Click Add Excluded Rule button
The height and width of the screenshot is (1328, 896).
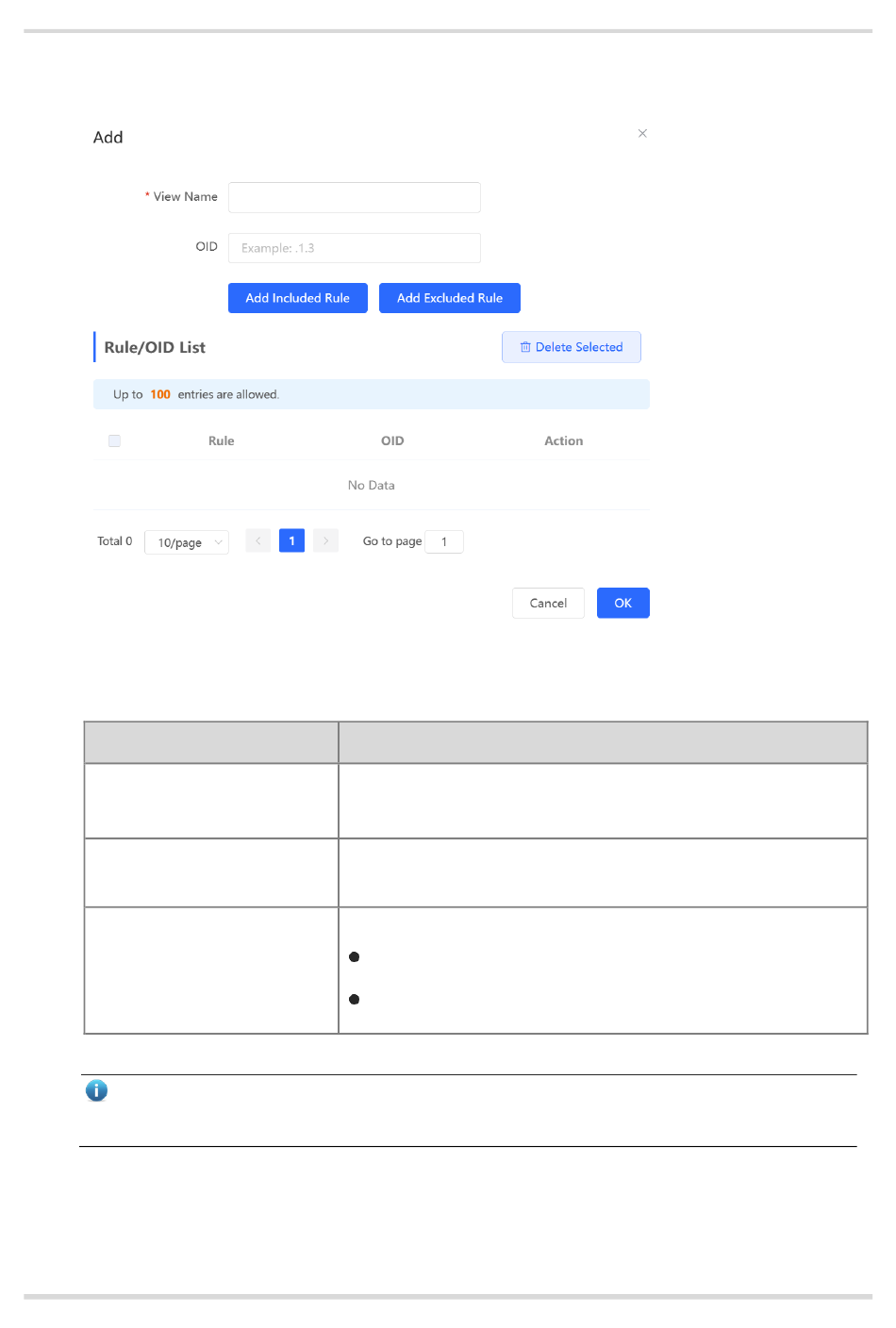pos(450,298)
